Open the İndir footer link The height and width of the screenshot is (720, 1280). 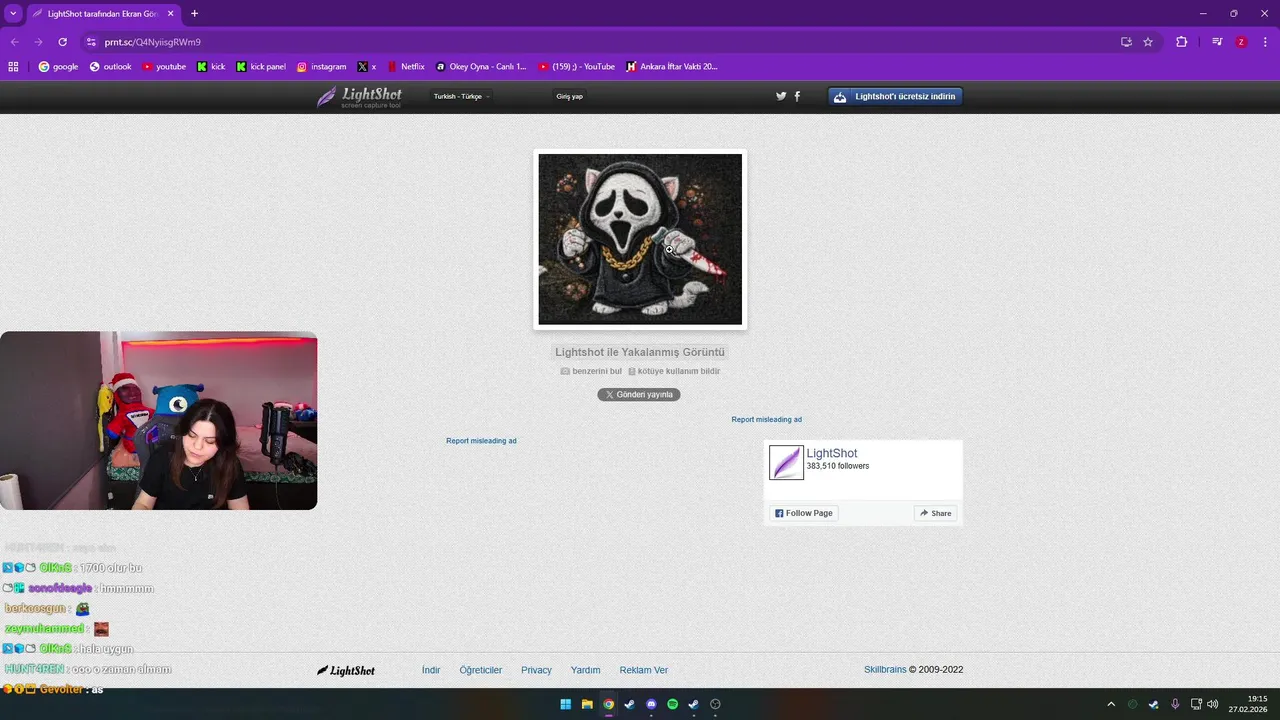[x=431, y=670]
